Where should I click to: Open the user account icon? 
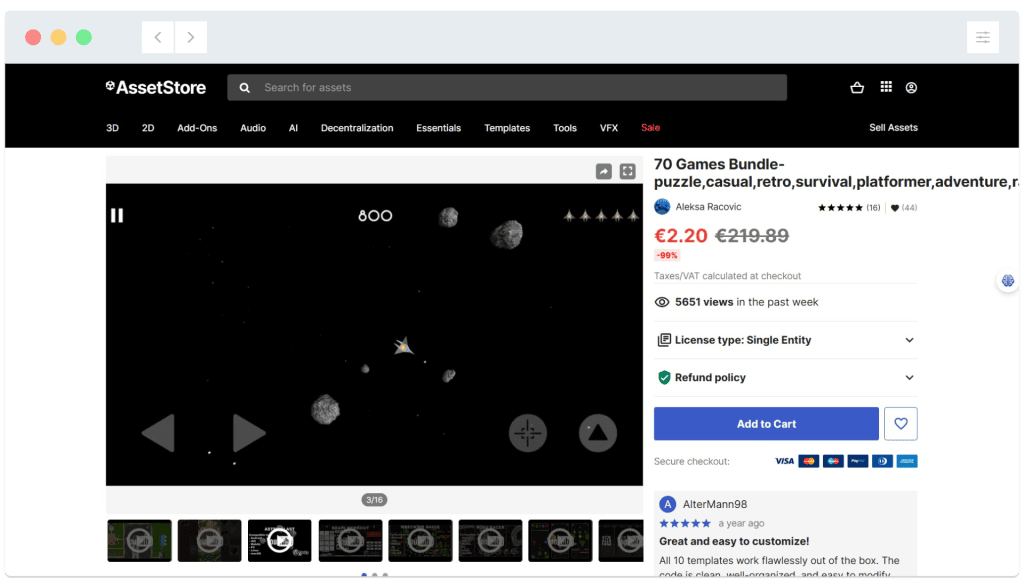(x=911, y=87)
